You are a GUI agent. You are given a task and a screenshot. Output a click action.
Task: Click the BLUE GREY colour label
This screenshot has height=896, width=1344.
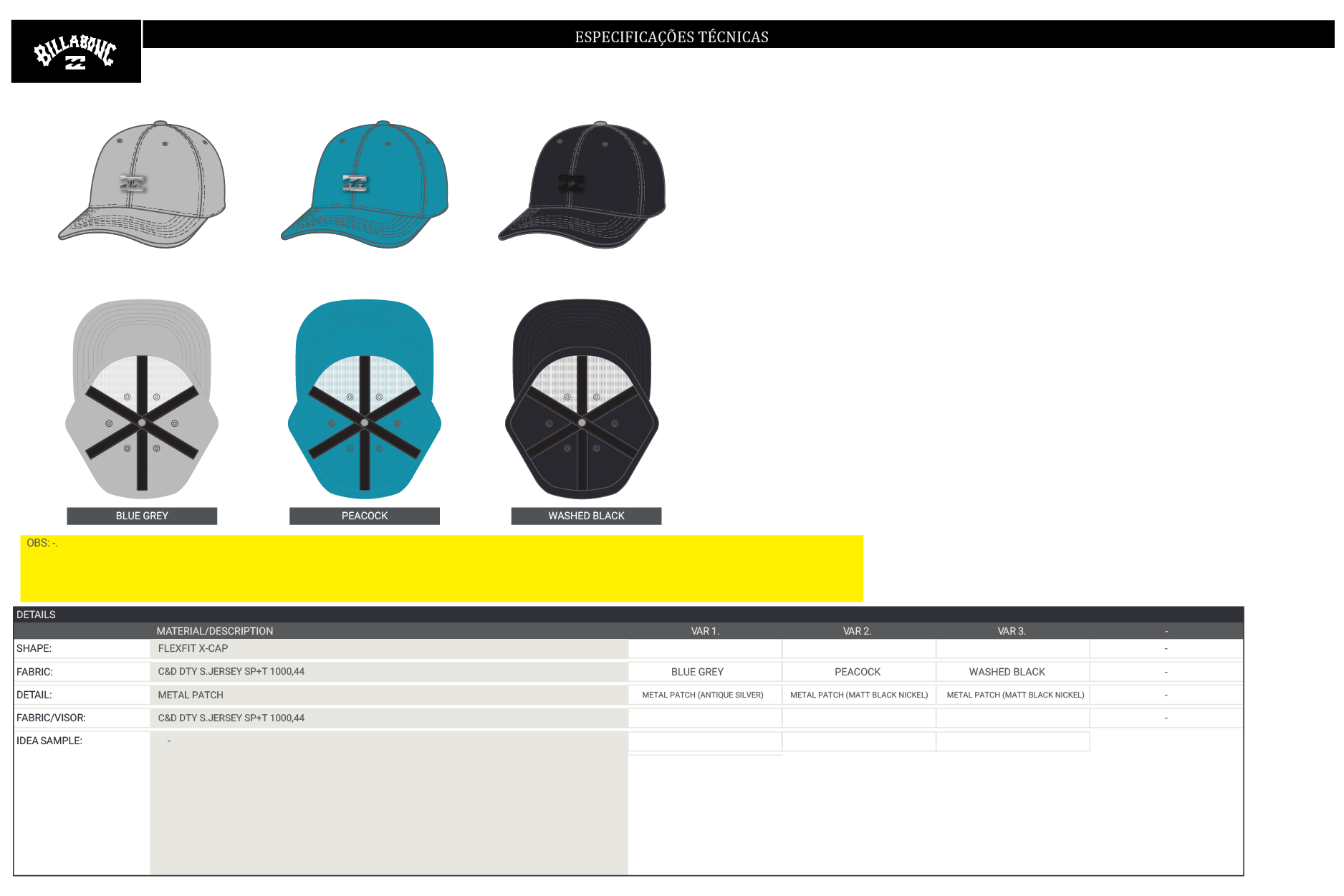[x=142, y=516]
